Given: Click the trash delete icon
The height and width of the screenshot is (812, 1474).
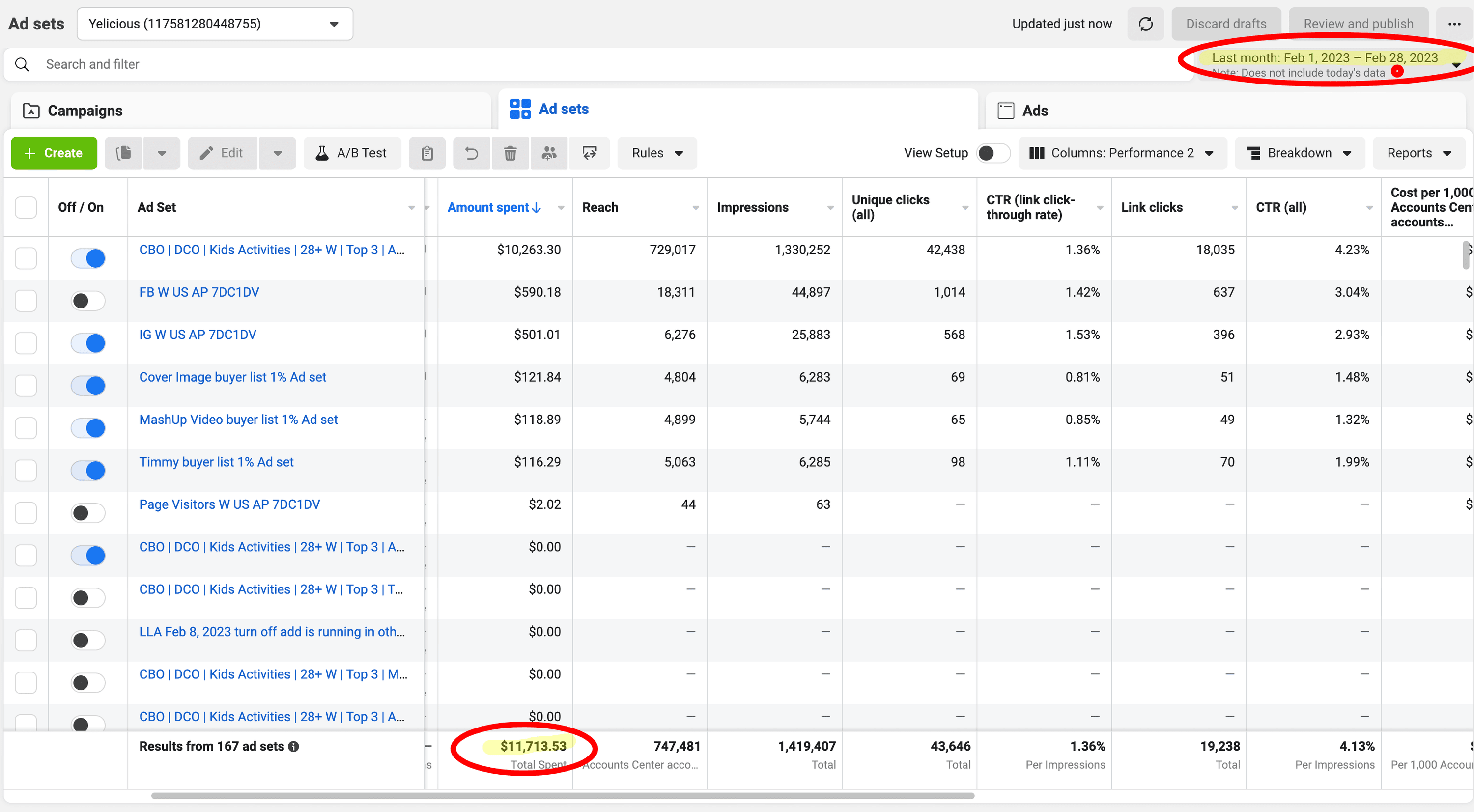Looking at the screenshot, I should (x=510, y=153).
